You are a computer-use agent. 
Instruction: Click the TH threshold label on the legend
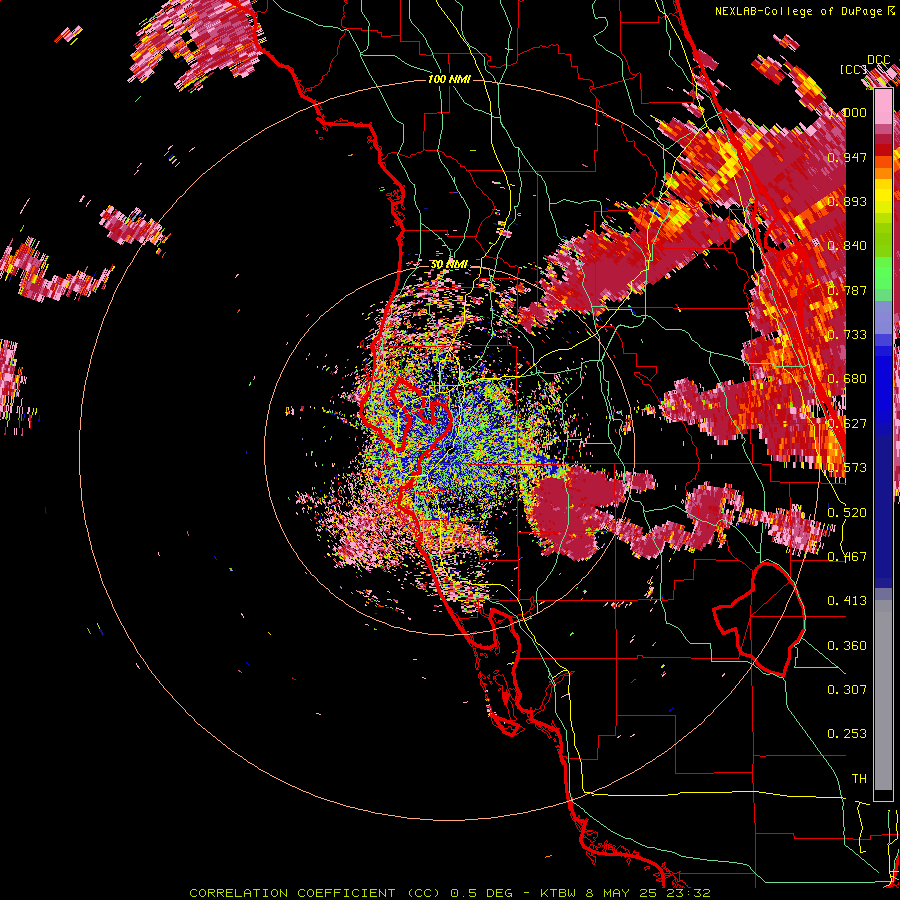pyautogui.click(x=859, y=778)
